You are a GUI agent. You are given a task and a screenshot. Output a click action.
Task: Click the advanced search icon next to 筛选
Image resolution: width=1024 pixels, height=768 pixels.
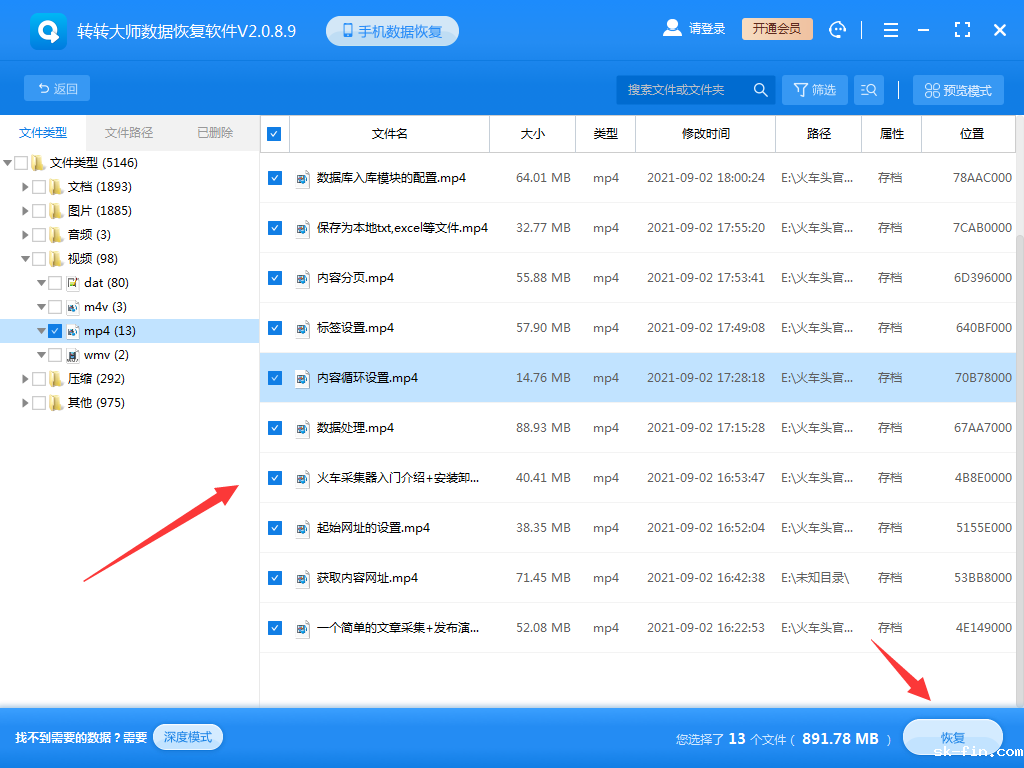(868, 89)
